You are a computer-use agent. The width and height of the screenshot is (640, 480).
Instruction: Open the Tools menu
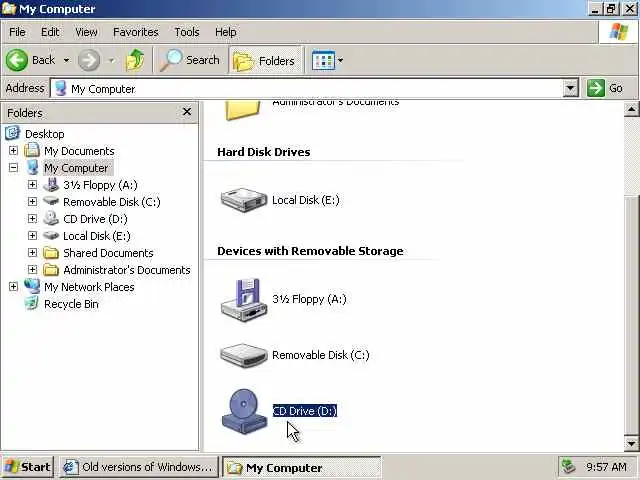pyautogui.click(x=187, y=32)
